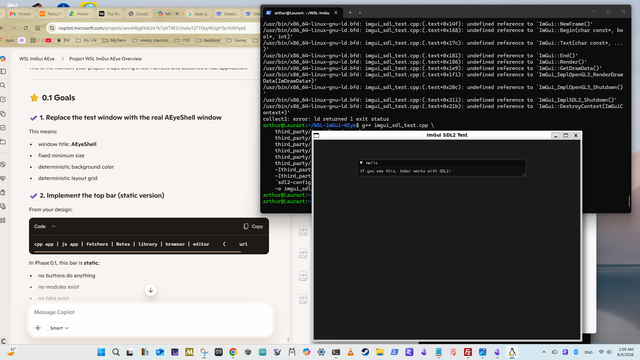640x360 pixels.
Task: Click 'fixed minimum size' list item
Action: [61, 156]
